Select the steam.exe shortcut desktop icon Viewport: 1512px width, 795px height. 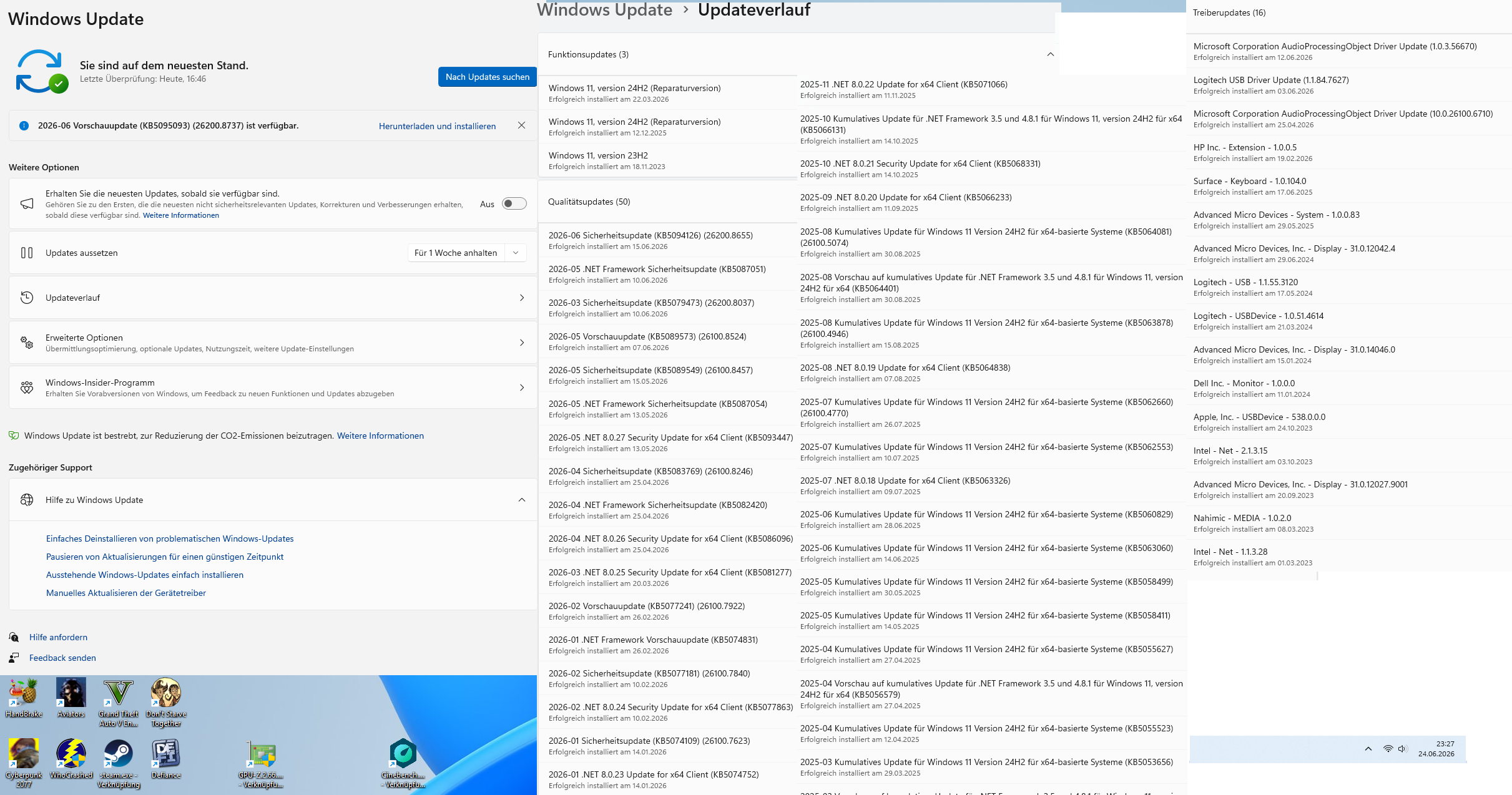[x=119, y=764]
